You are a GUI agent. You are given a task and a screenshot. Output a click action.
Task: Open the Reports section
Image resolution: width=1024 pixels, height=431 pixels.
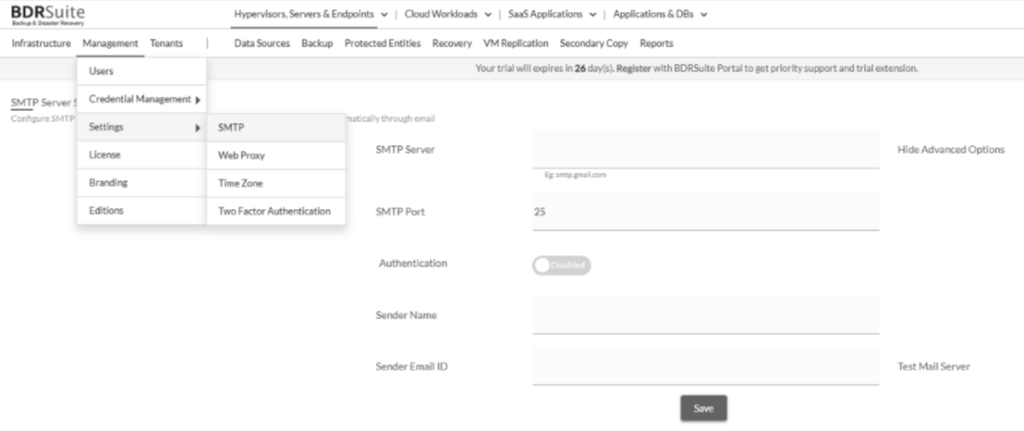tap(656, 43)
